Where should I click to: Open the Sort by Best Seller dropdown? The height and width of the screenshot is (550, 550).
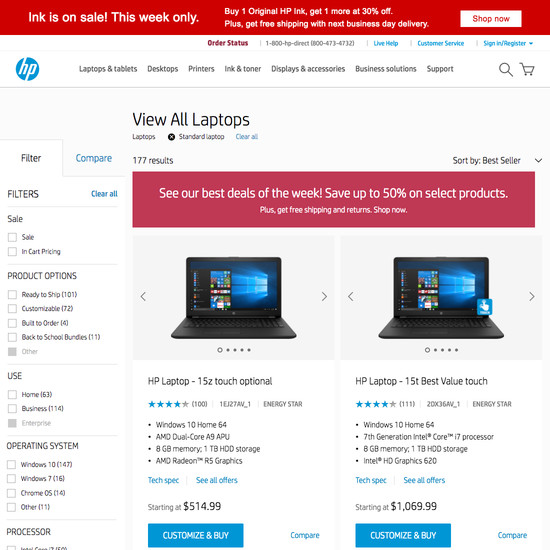(497, 161)
